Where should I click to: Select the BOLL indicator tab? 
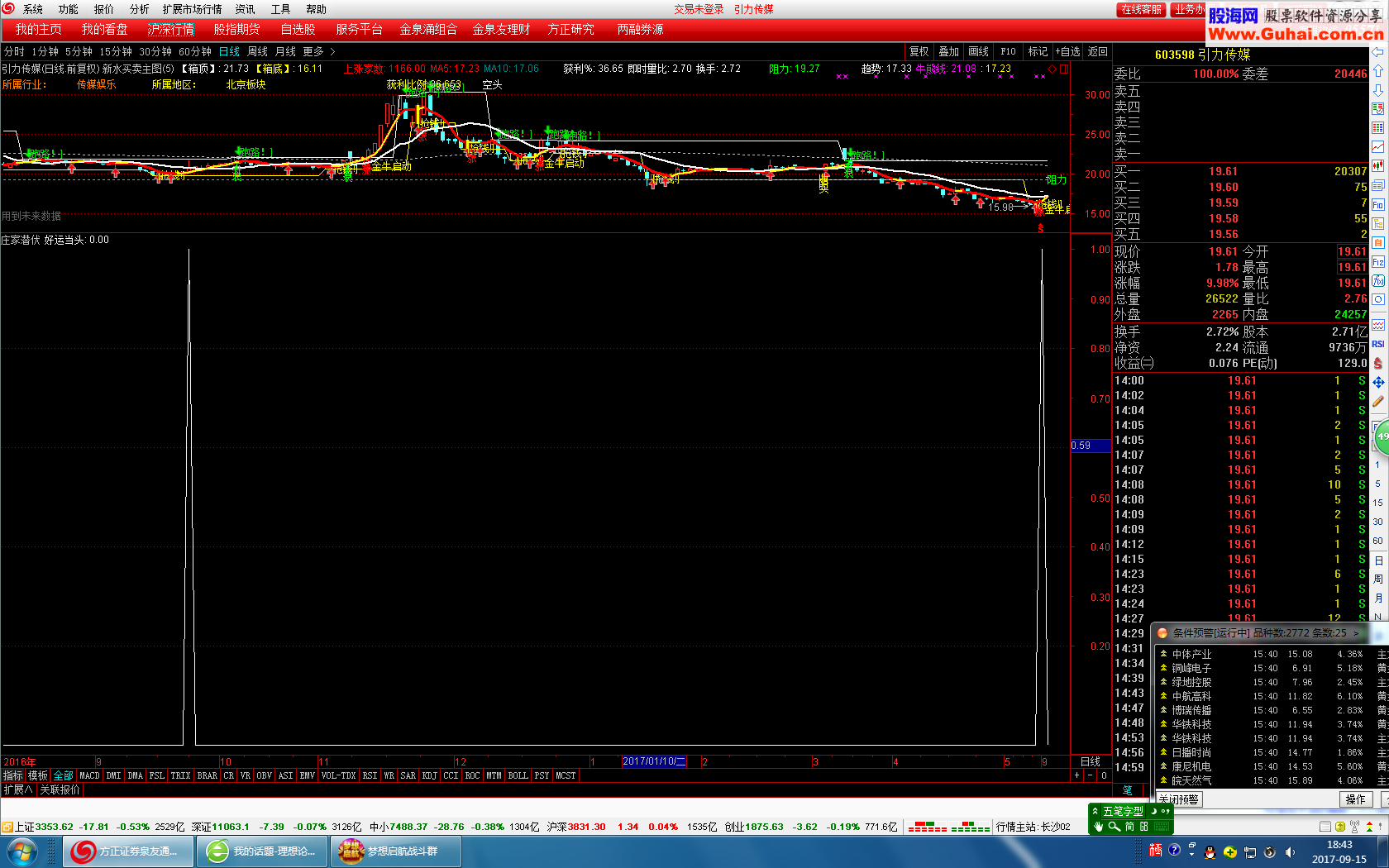518,775
